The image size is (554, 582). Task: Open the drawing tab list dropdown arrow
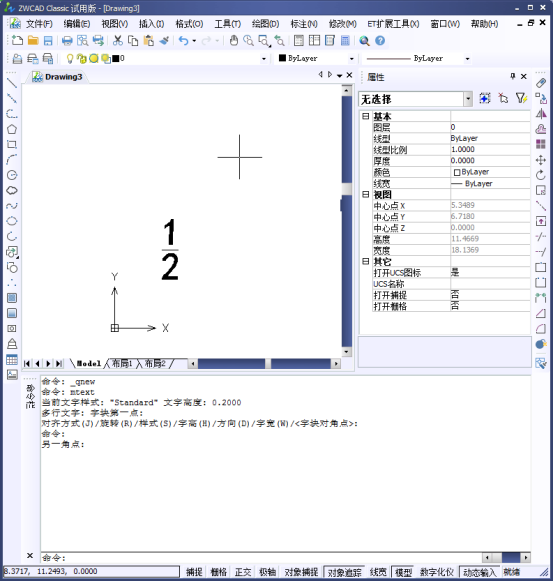(x=339, y=75)
